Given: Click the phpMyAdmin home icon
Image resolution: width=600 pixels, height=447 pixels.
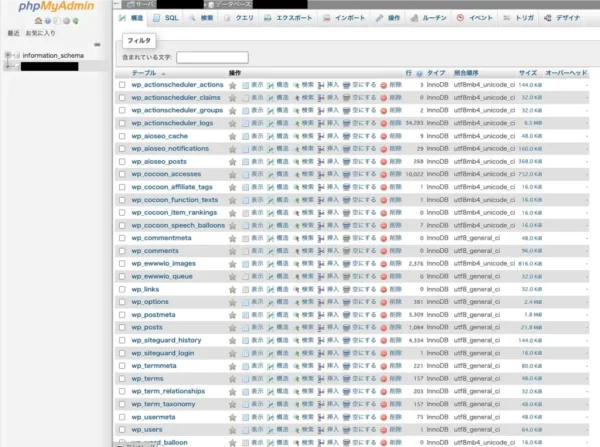Looking at the screenshot, I should (38, 21).
